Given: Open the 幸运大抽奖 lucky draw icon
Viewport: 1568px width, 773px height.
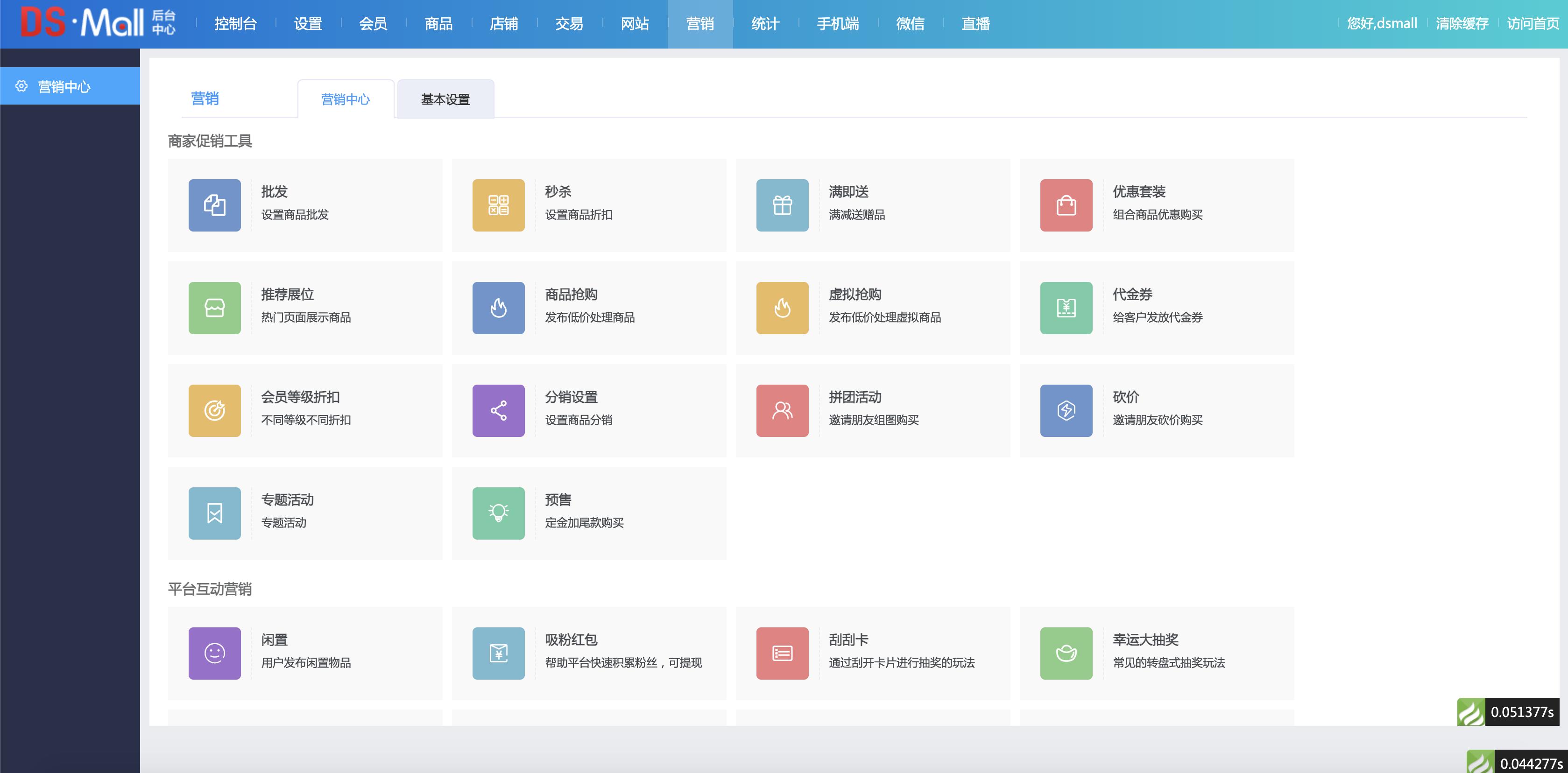Looking at the screenshot, I should click(1065, 653).
